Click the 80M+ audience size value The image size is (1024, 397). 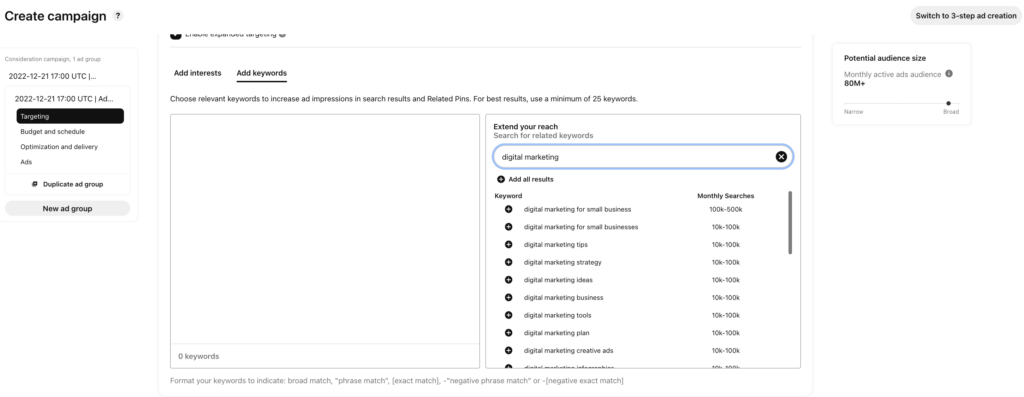(x=854, y=84)
